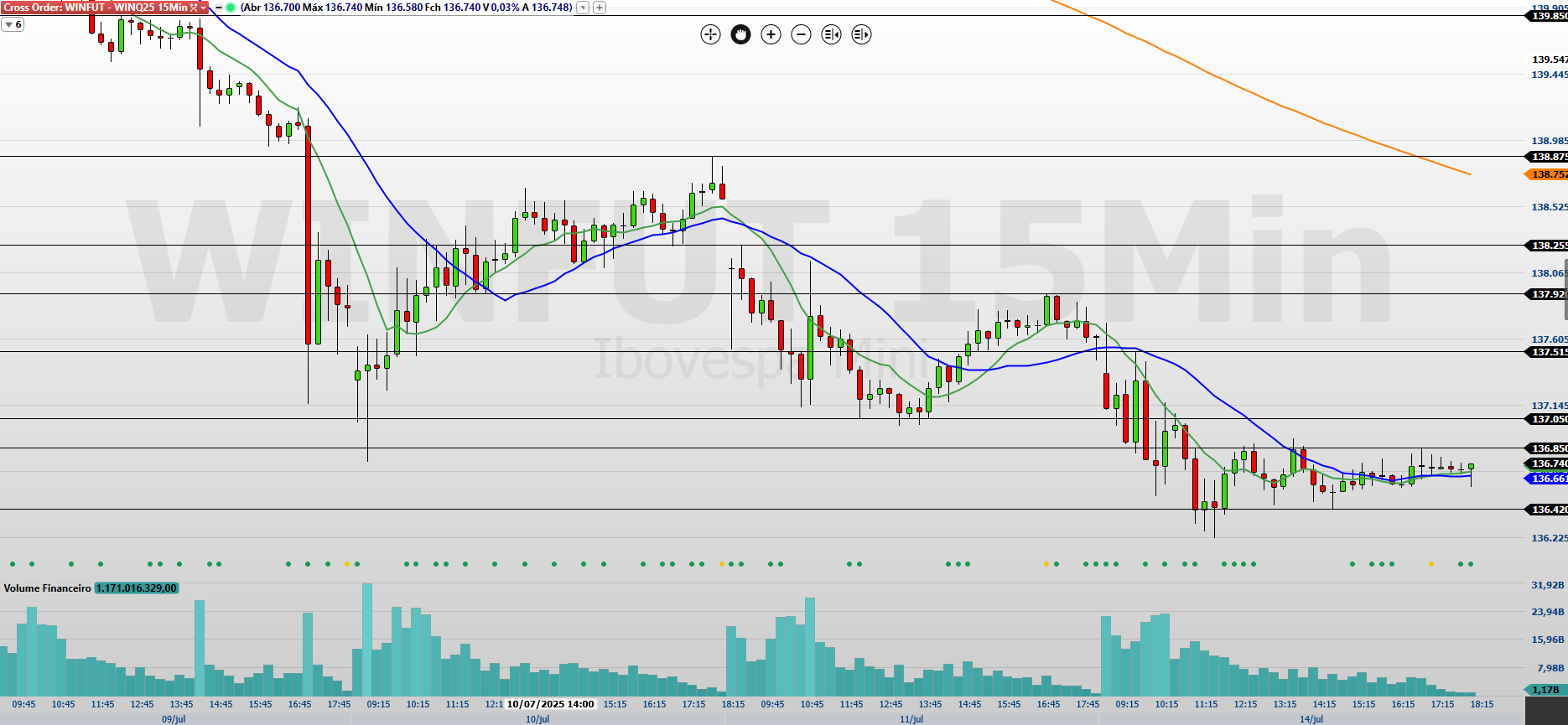This screenshot has height=725, width=1568.
Task: Click the orange 138.752 moving average tag
Action: (1546, 174)
